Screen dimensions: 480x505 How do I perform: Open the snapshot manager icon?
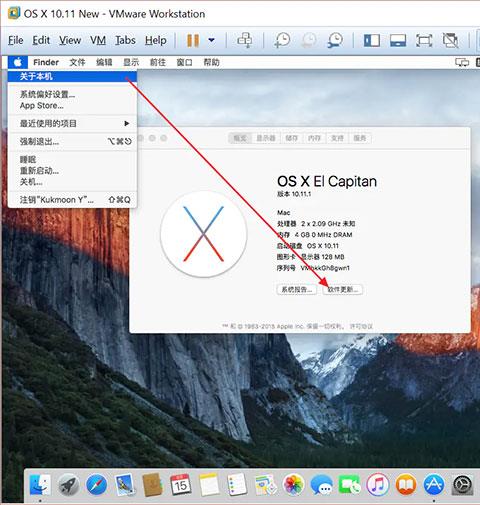point(335,40)
